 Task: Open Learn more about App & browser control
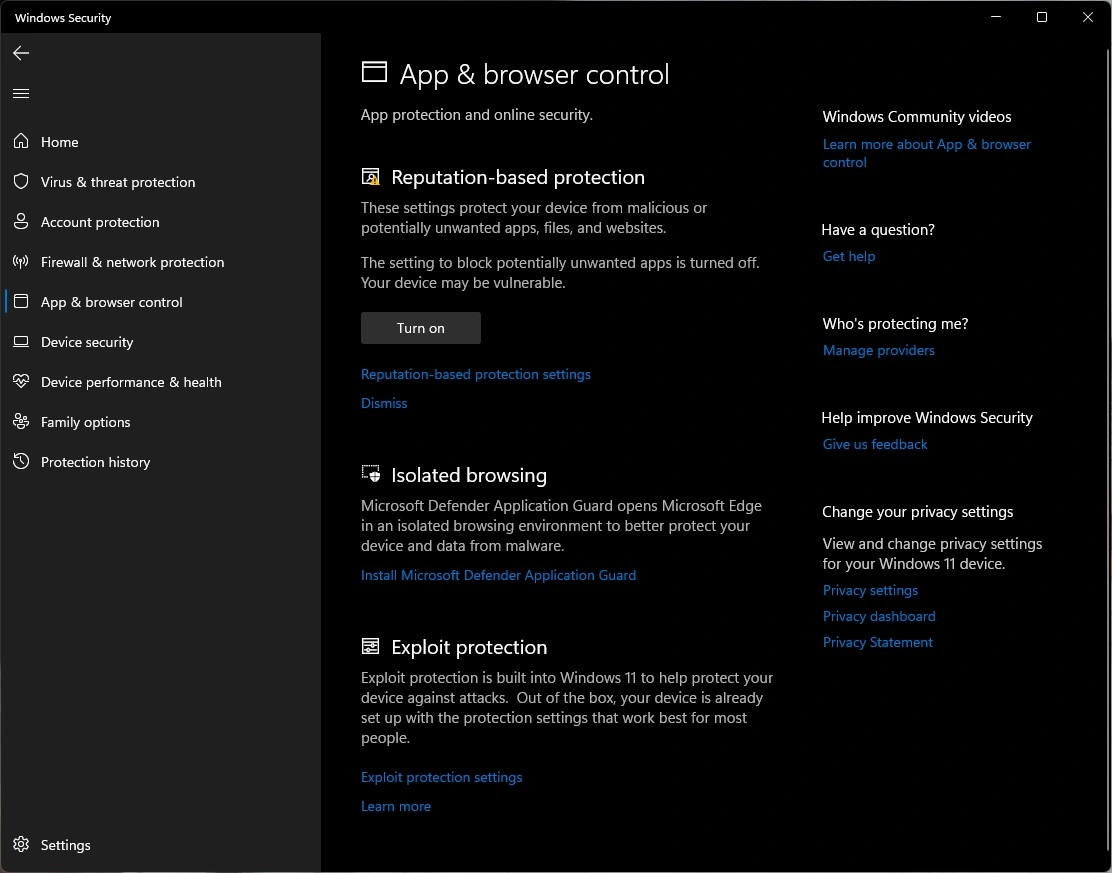[x=926, y=153]
